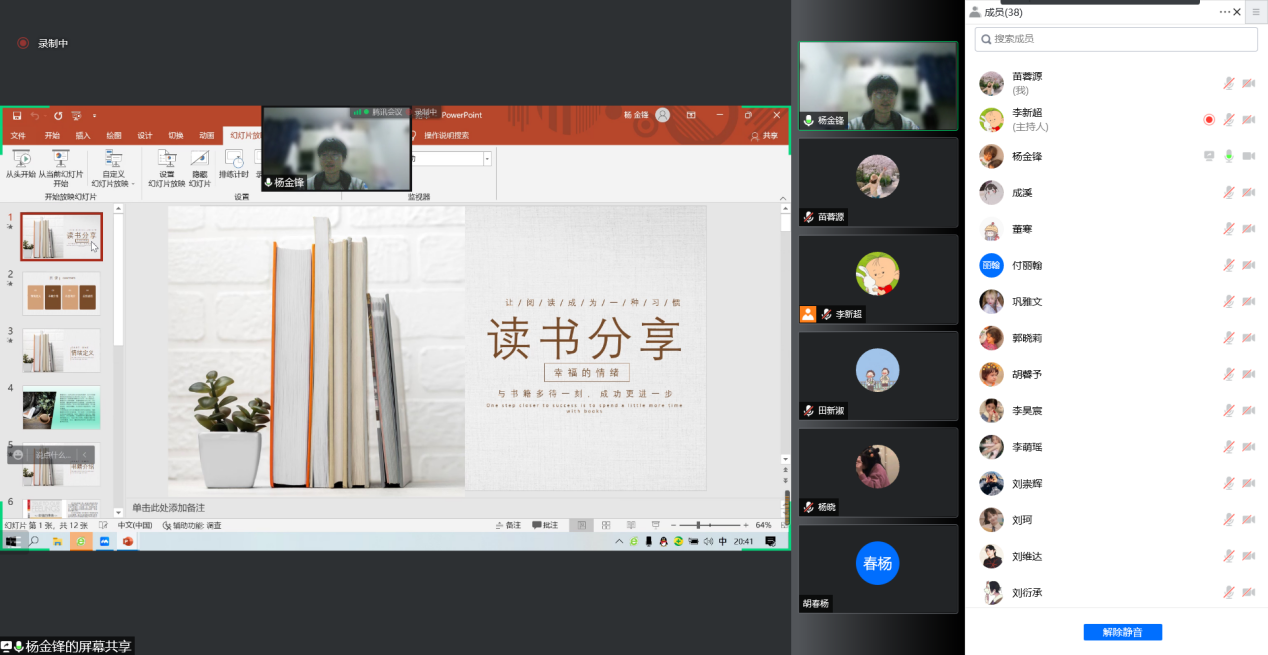The image size is (1268, 655).
Task: Switch to the 开始 ribbon tab
Action: pos(52,136)
